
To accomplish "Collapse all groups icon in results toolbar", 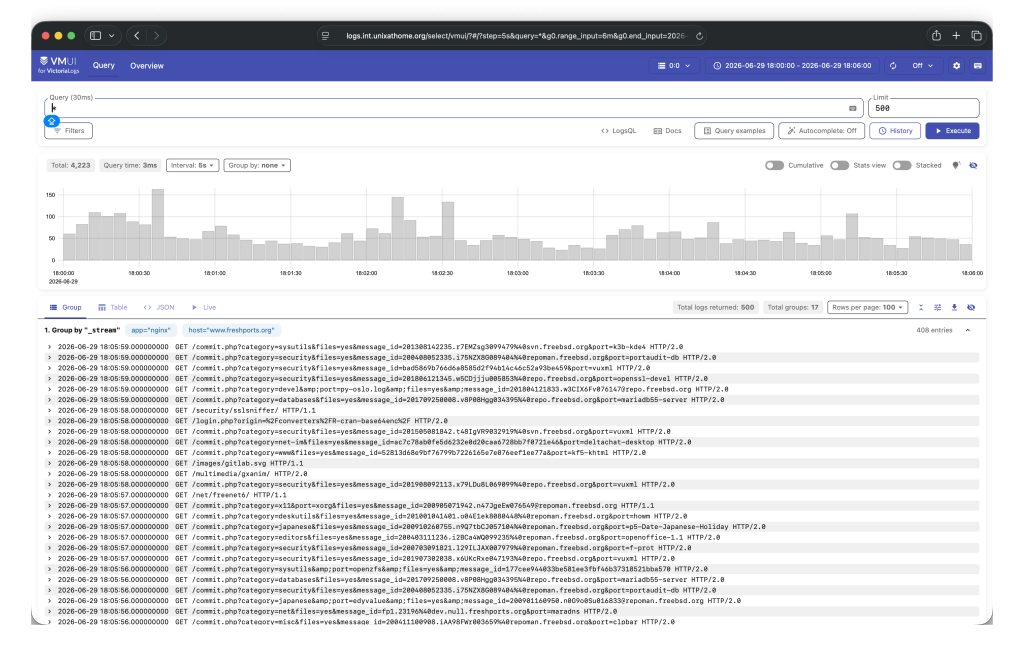I will click(921, 308).
